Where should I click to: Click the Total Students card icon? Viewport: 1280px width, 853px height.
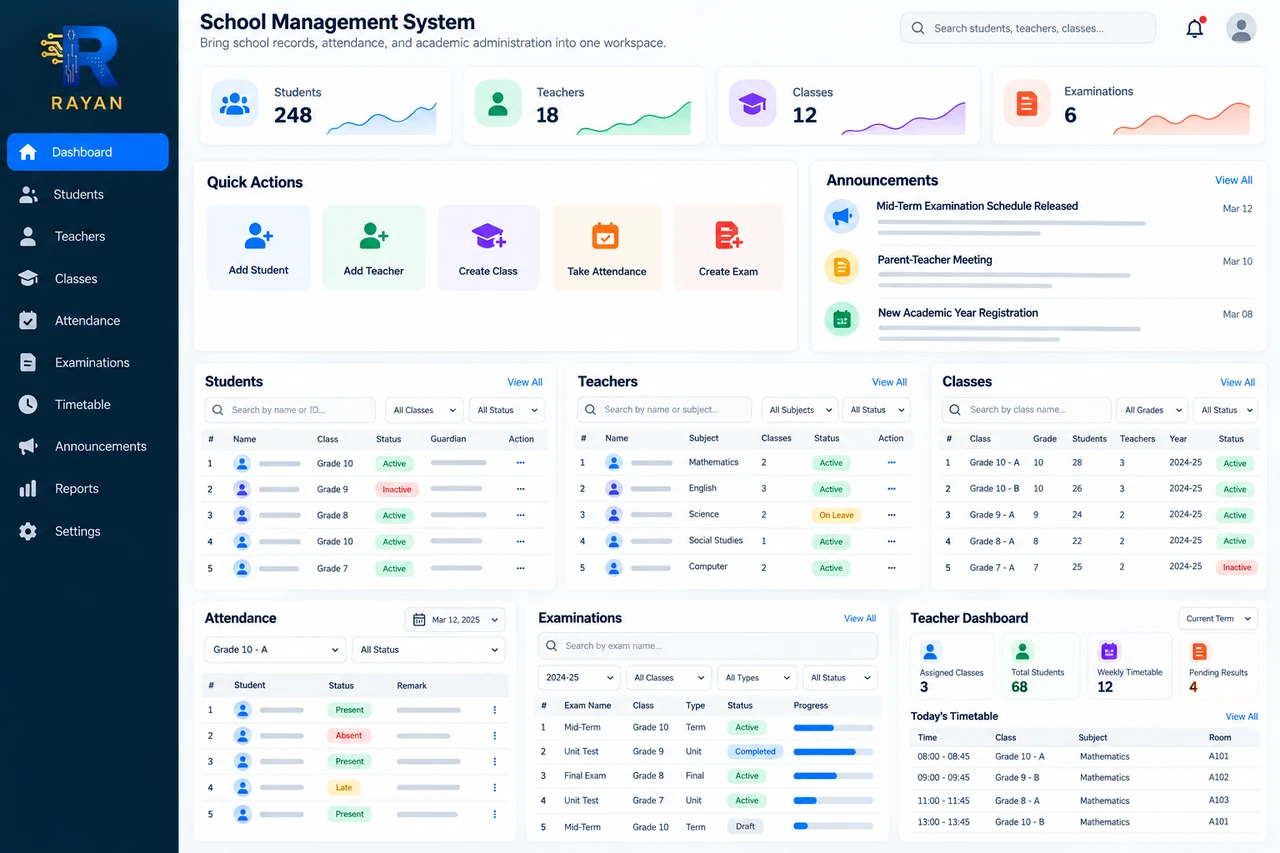(x=1022, y=652)
